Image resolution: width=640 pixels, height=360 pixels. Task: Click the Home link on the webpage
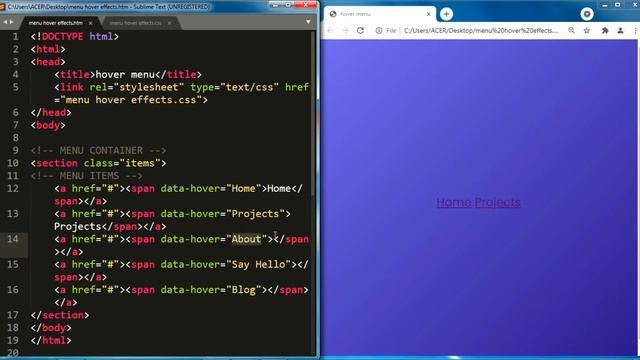(x=454, y=202)
